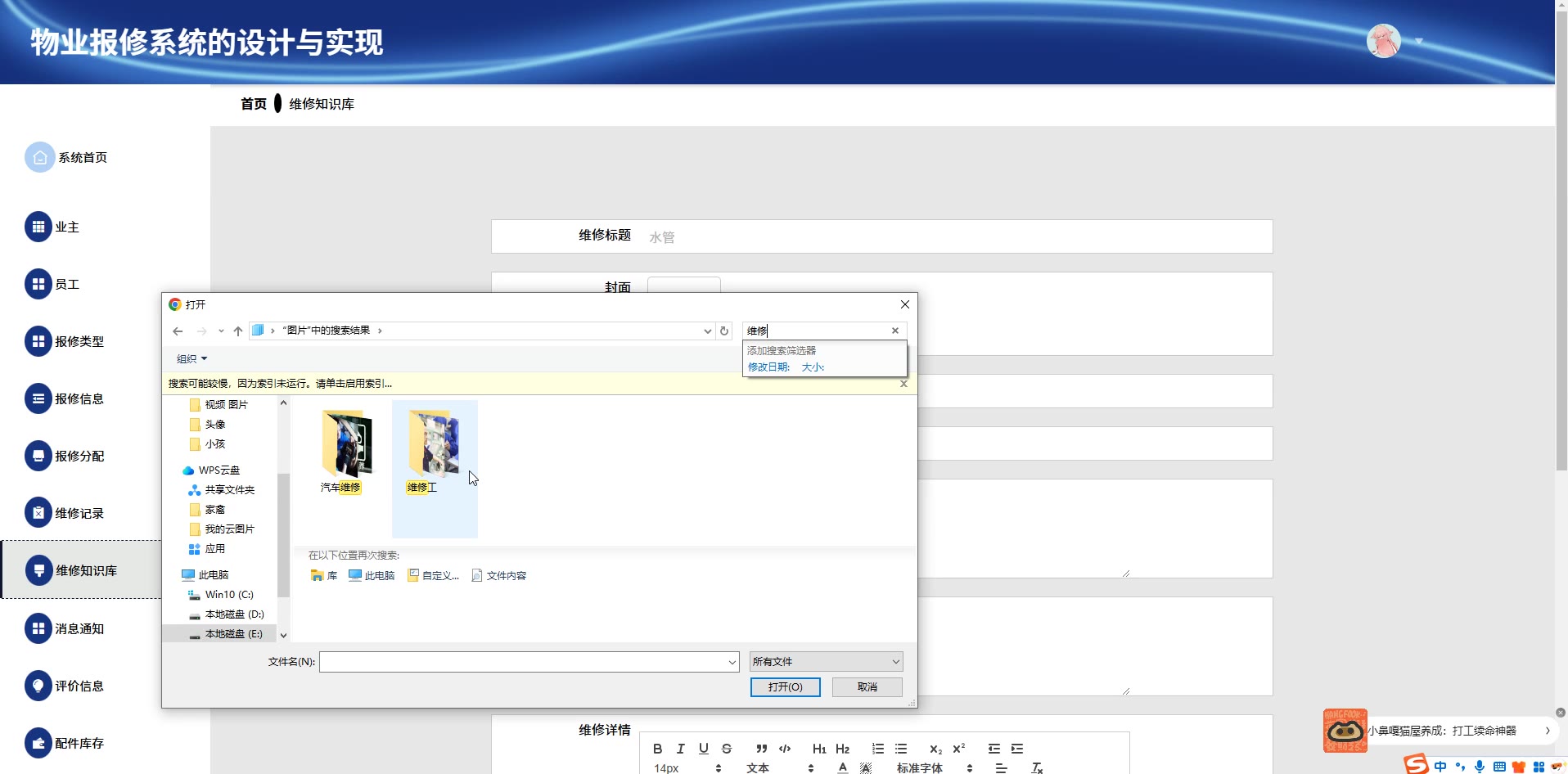
Task: Click the Bold icon in editor toolbar
Action: pos(657,749)
